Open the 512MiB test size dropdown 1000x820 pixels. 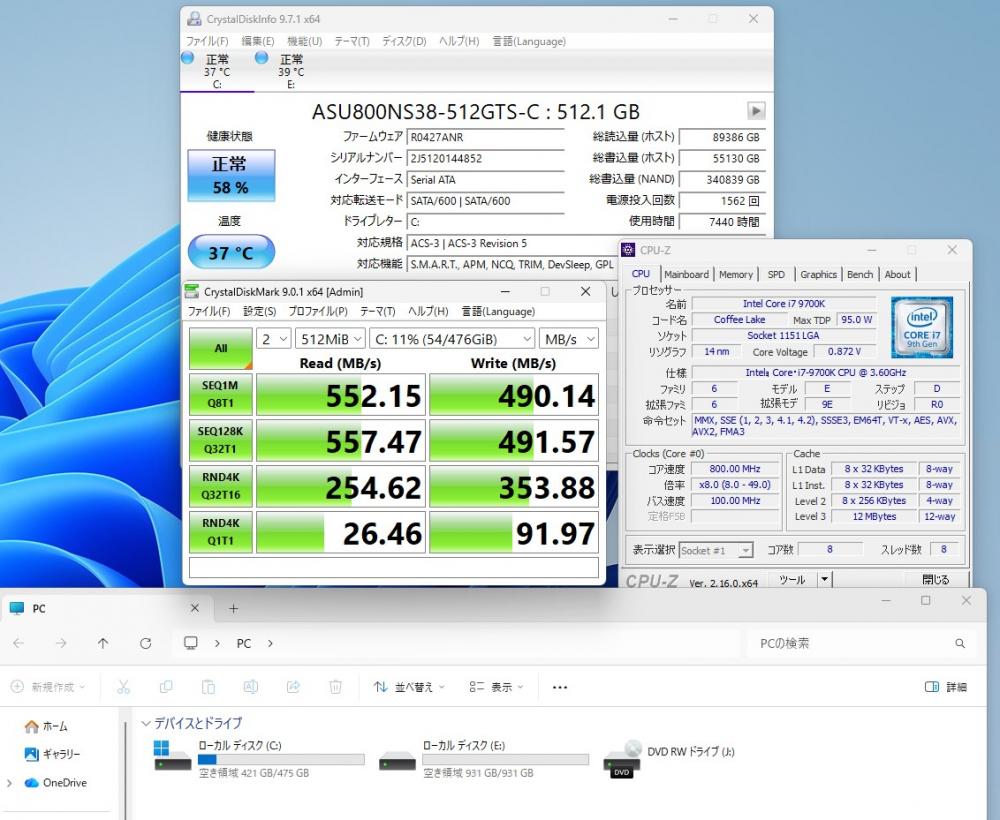coord(330,339)
